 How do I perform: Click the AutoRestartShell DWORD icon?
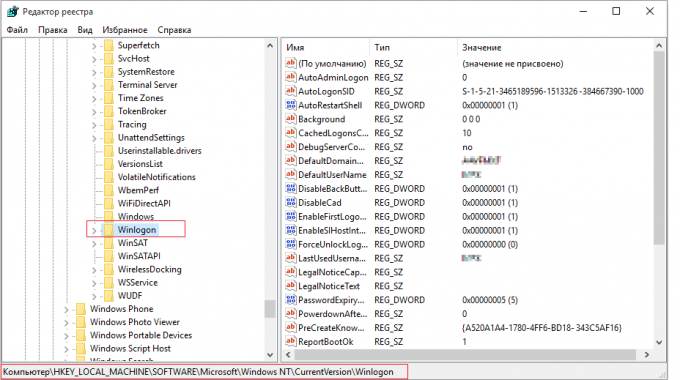[x=291, y=105]
